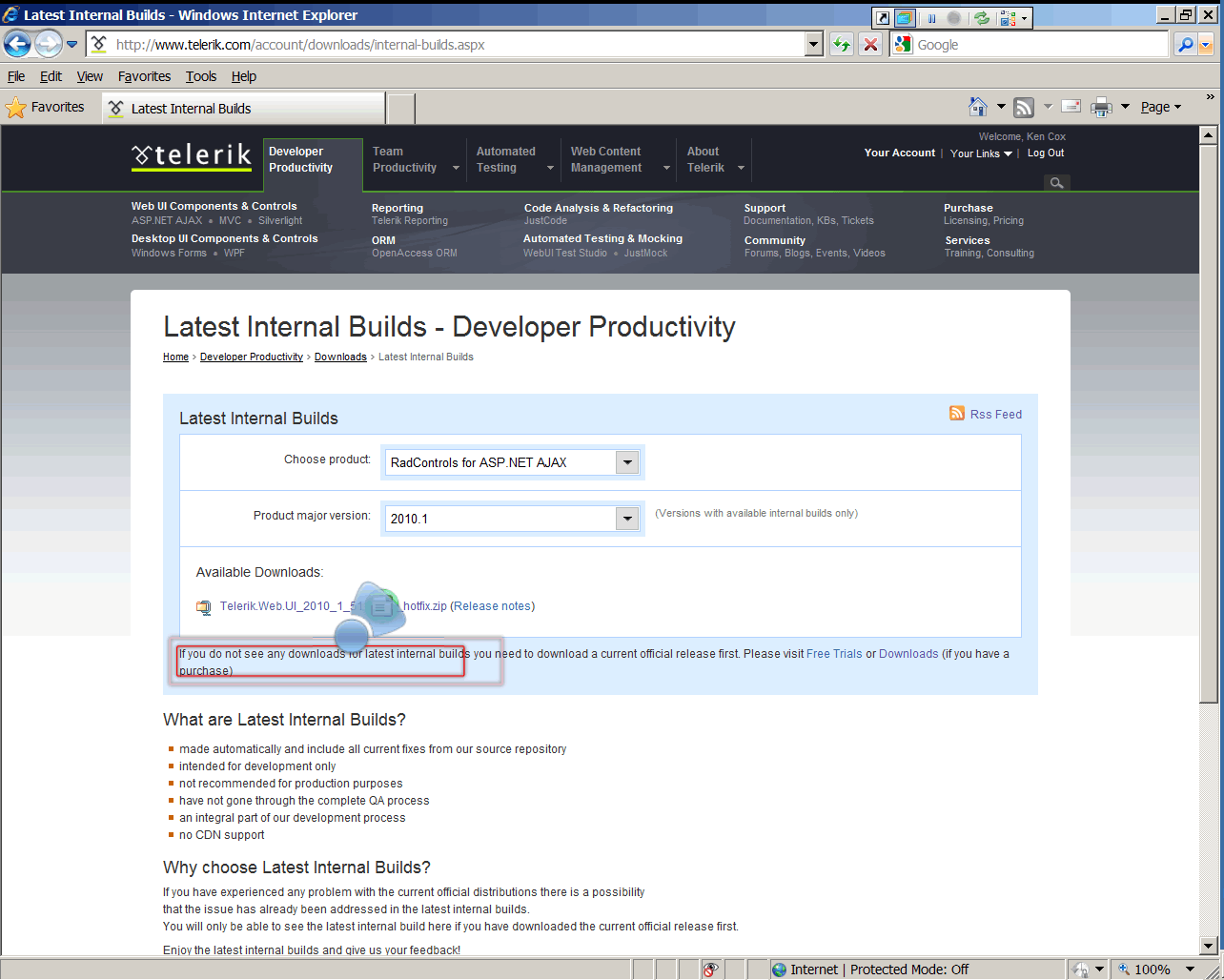The height and width of the screenshot is (980, 1224).
Task: Click the stacked windows icon on floating toolbar
Action: click(x=905, y=18)
